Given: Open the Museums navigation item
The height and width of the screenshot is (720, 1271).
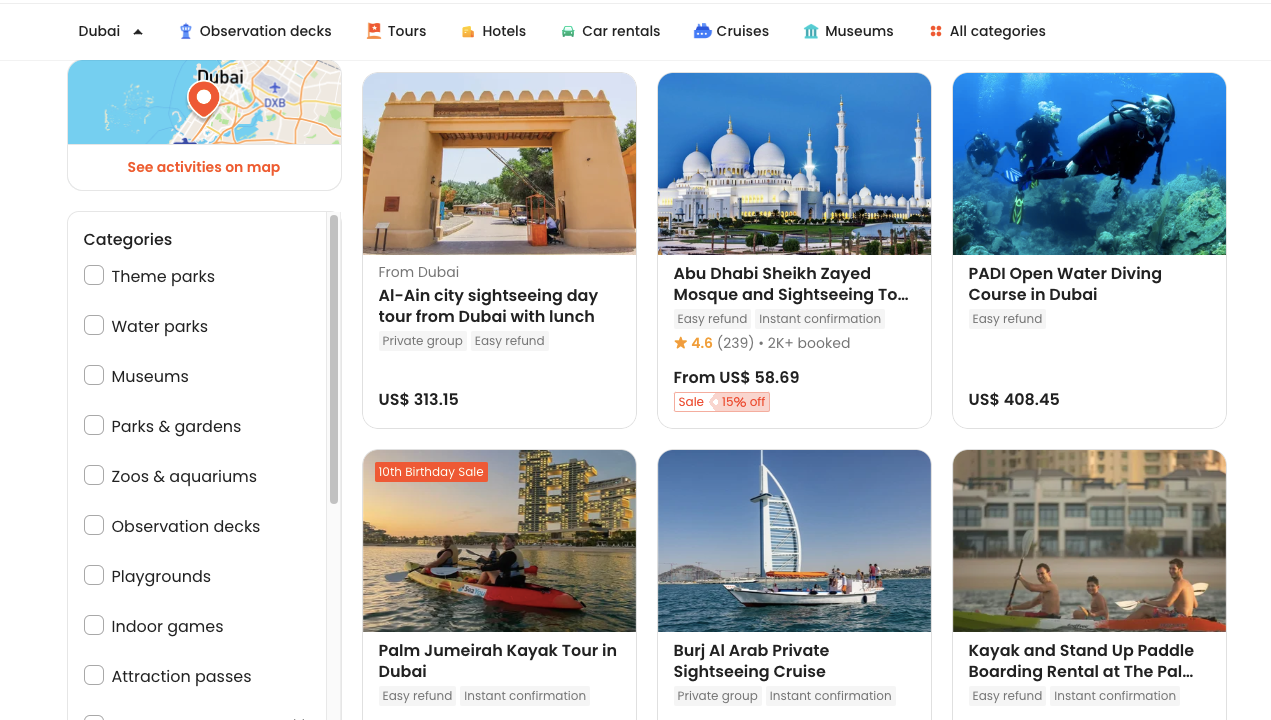Looking at the screenshot, I should [x=848, y=31].
